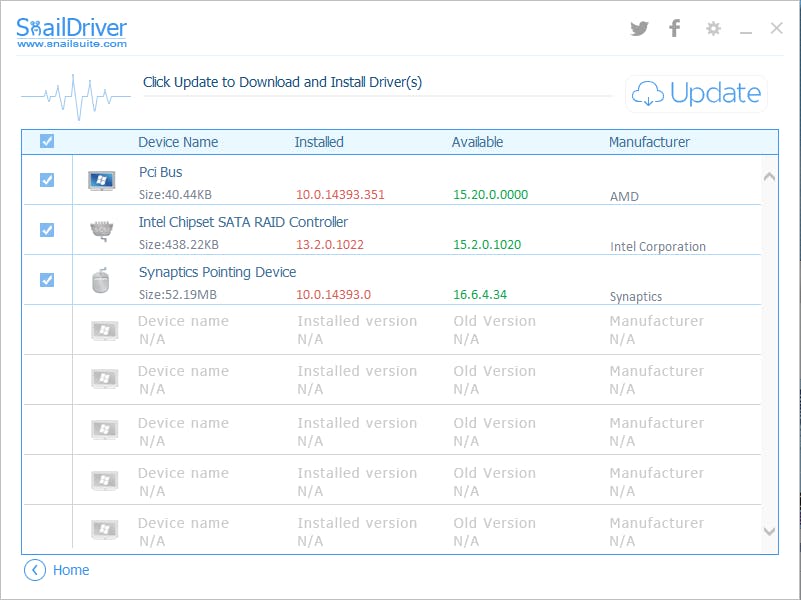This screenshot has width=801, height=600.
Task: Click available version 15.2.0.1020
Action: (487, 245)
